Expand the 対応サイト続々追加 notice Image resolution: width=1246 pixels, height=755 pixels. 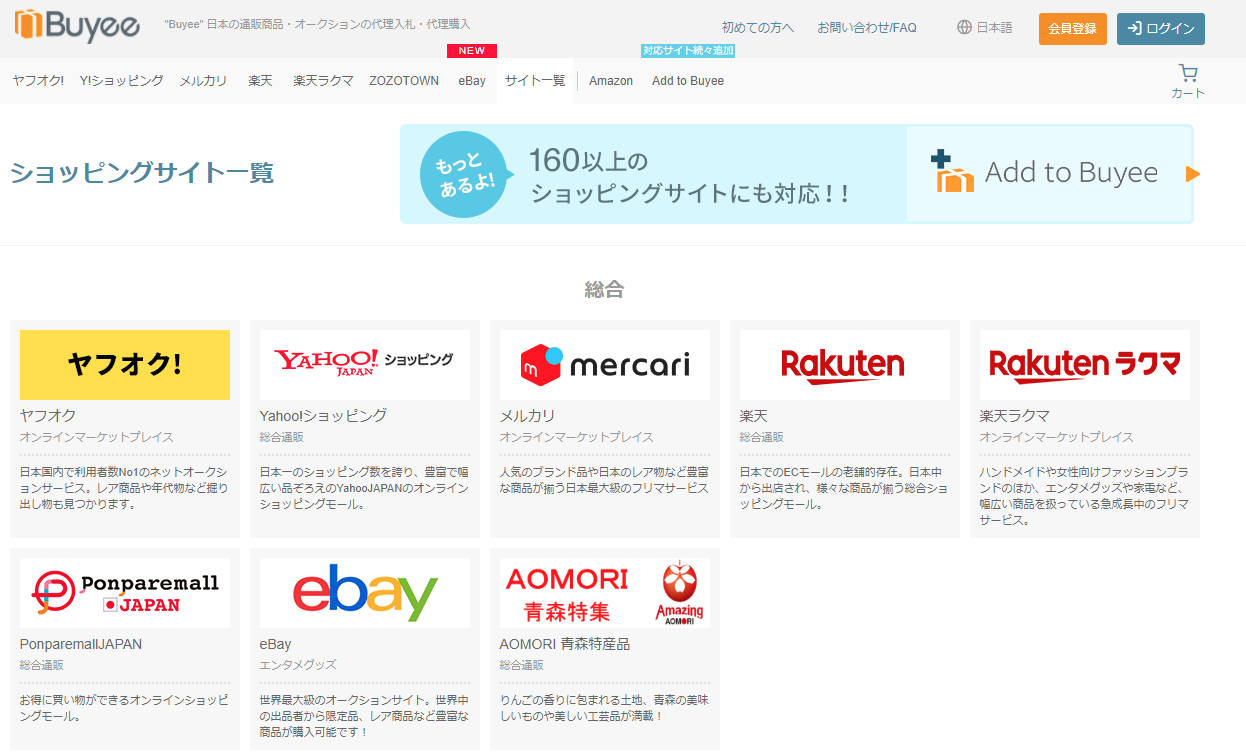click(x=689, y=50)
